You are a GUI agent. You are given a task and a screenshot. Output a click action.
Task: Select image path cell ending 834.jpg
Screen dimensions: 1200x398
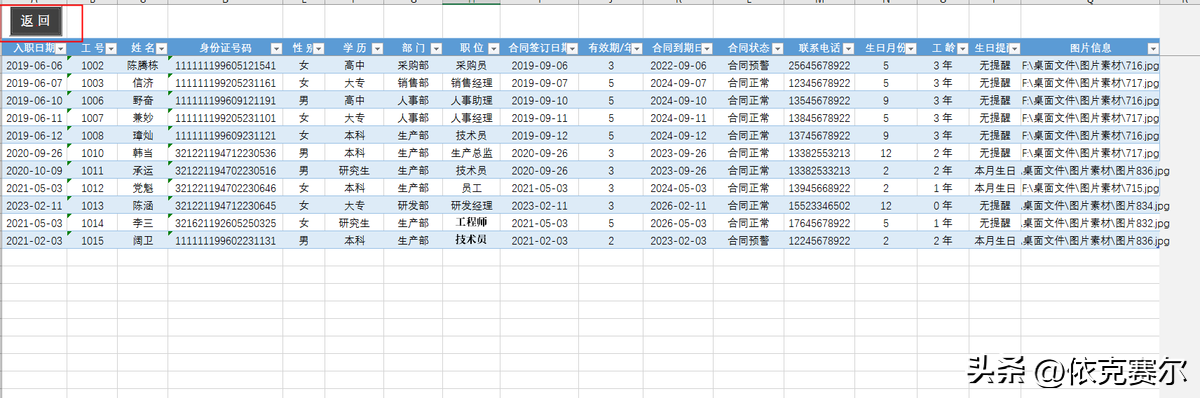point(1091,205)
